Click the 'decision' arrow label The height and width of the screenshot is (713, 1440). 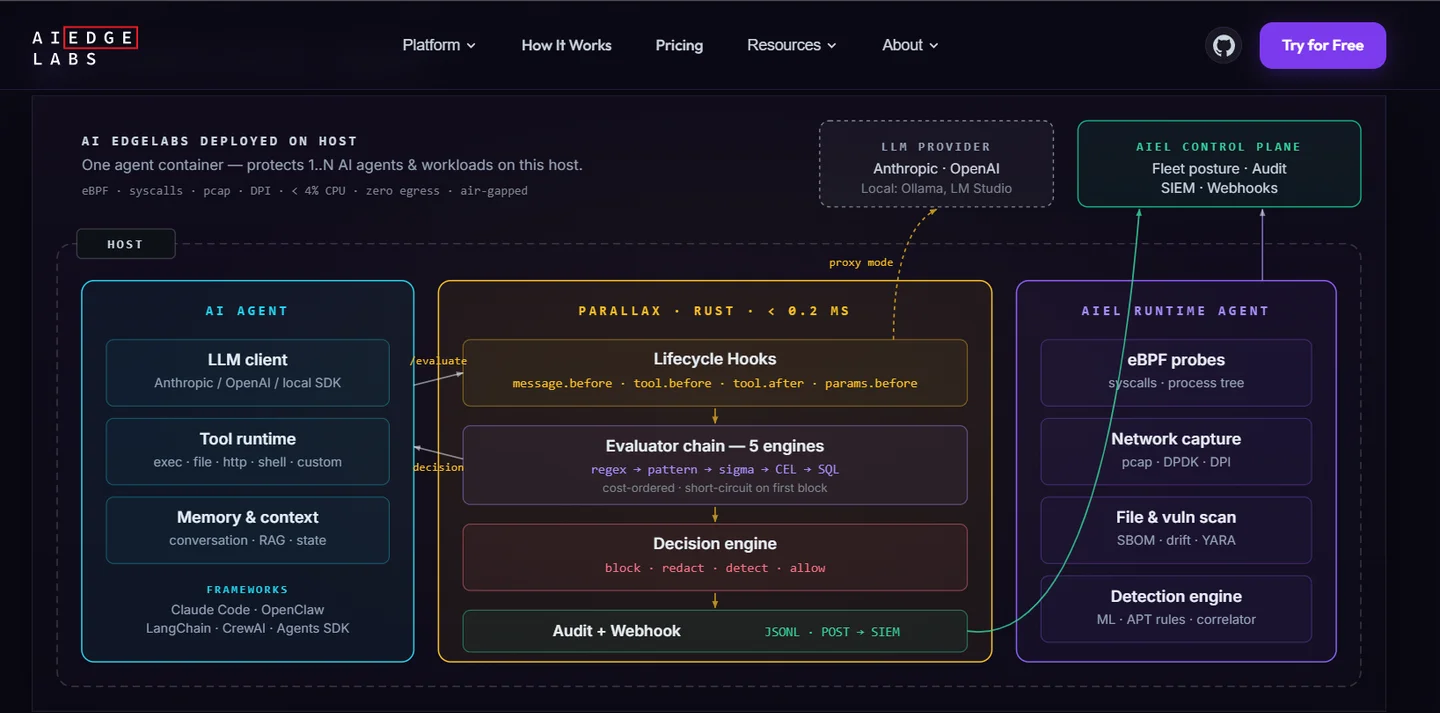point(438,467)
